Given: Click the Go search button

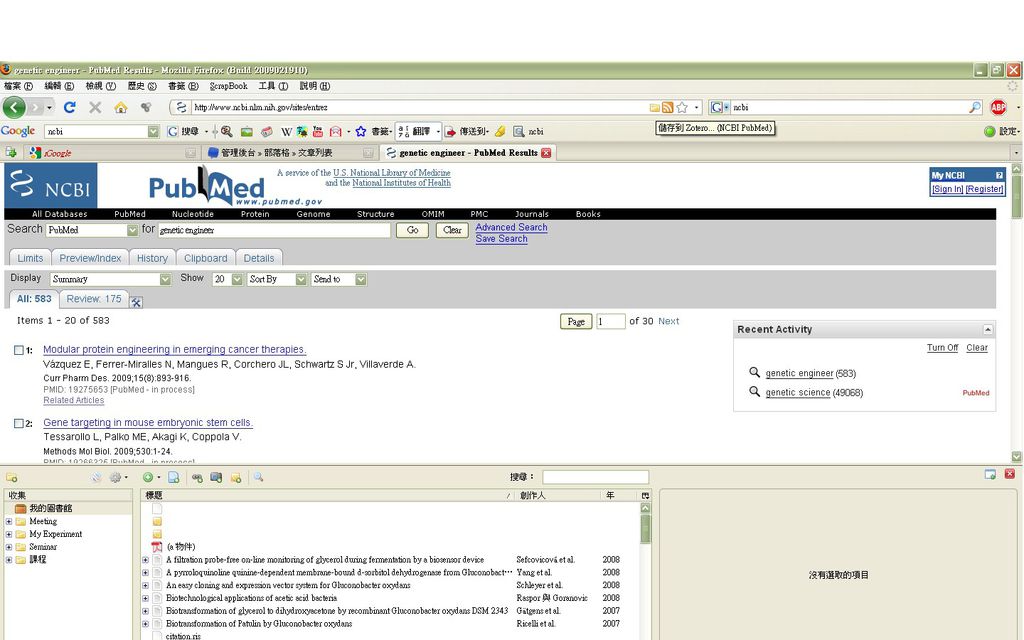Looking at the screenshot, I should click(x=413, y=230).
